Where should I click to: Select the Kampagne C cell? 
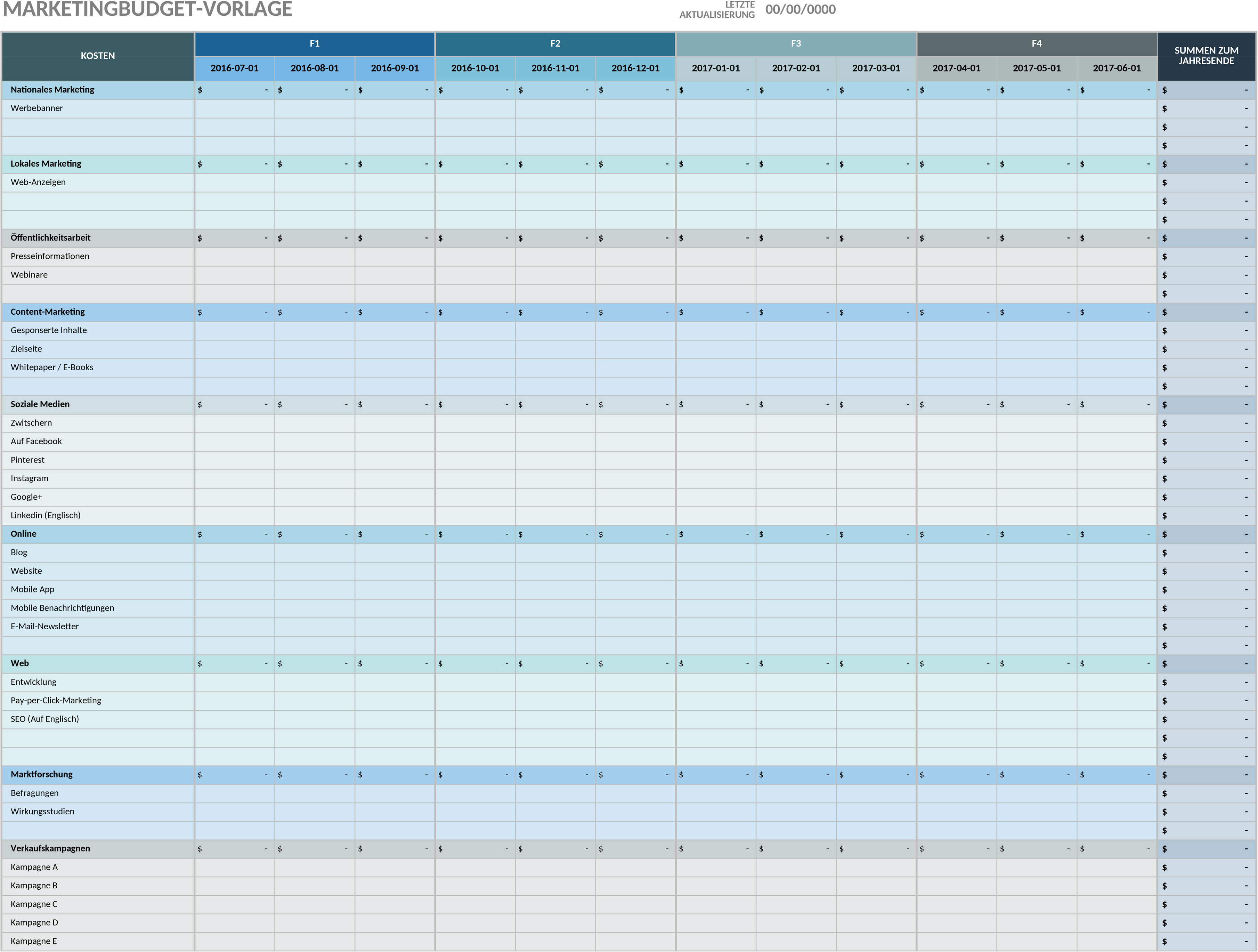(98, 904)
